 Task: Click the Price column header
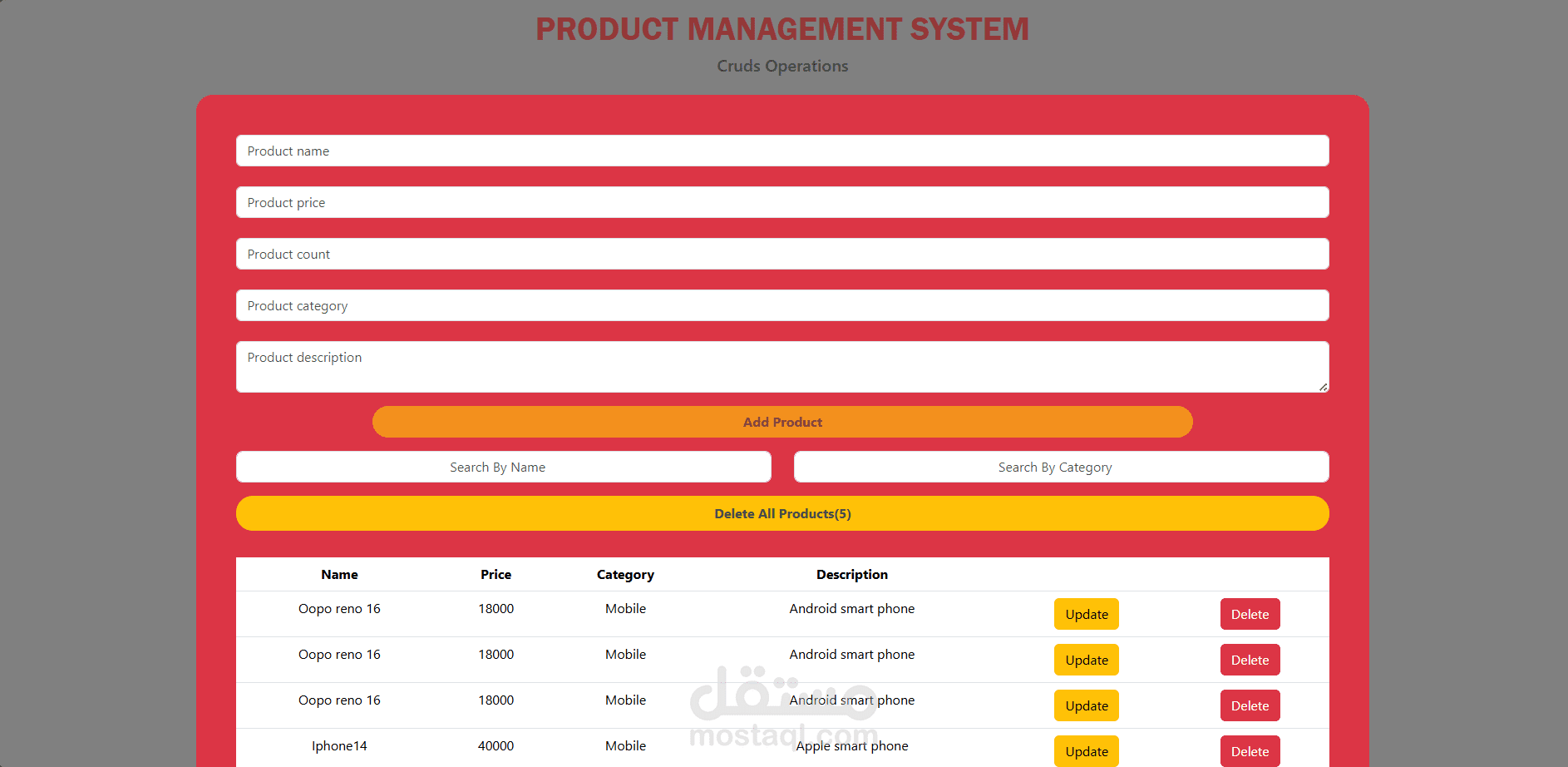coord(496,574)
